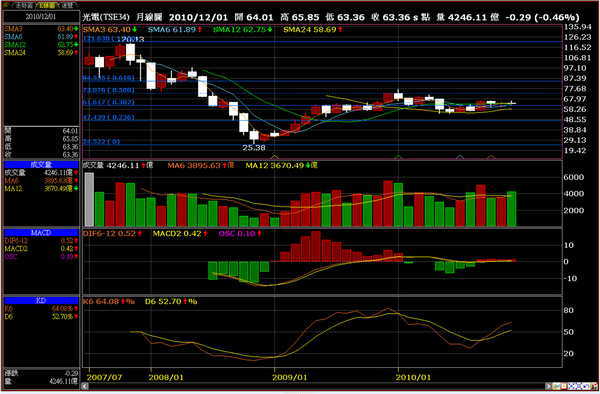
Task: Open the third tab next to K線圖
Action: pyautogui.click(x=68, y=5)
